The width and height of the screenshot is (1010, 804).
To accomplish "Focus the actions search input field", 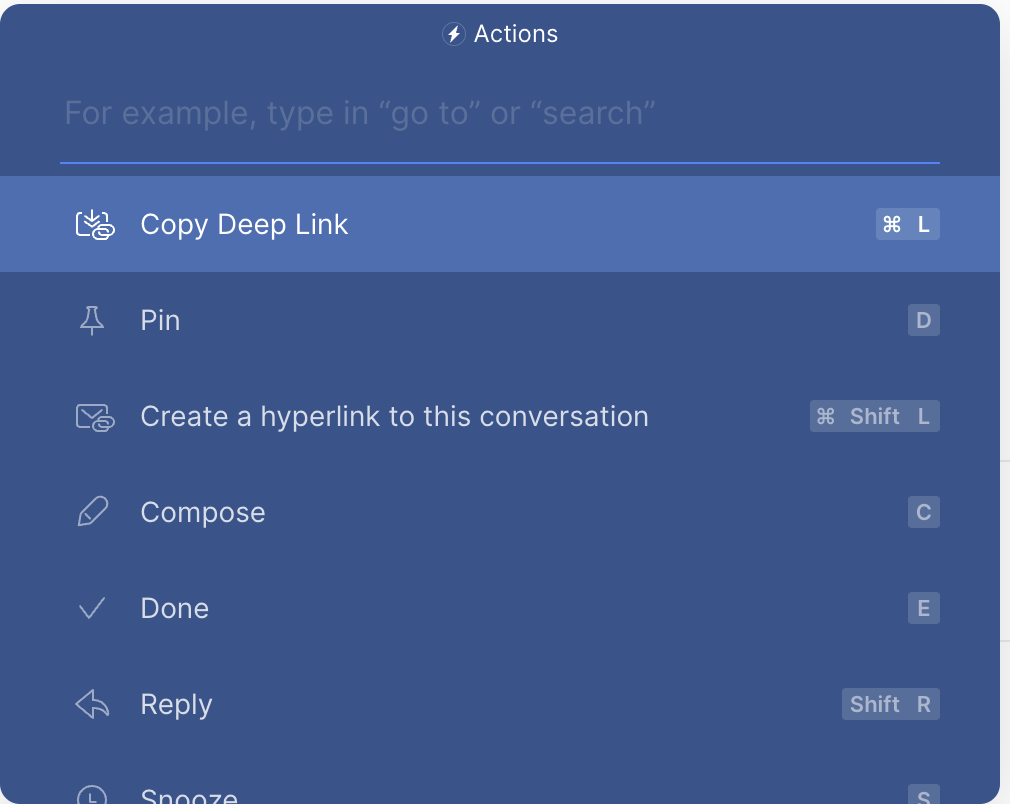I will tap(500, 113).
